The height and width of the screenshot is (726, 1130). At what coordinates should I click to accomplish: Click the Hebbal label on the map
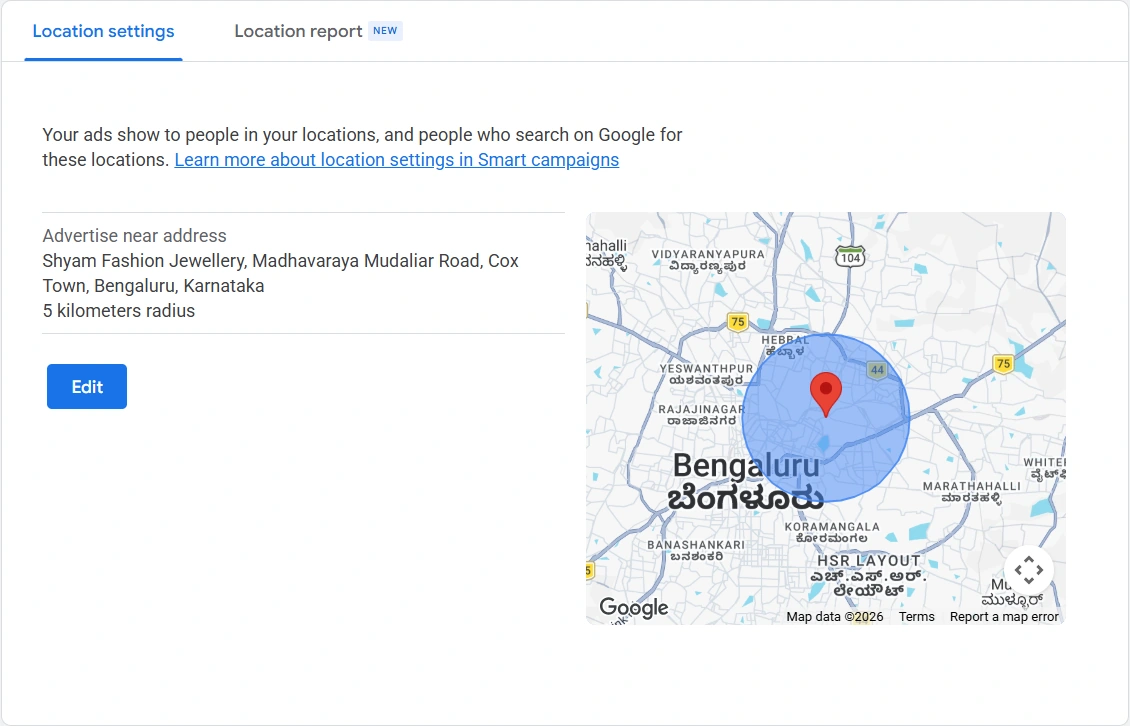(x=786, y=345)
